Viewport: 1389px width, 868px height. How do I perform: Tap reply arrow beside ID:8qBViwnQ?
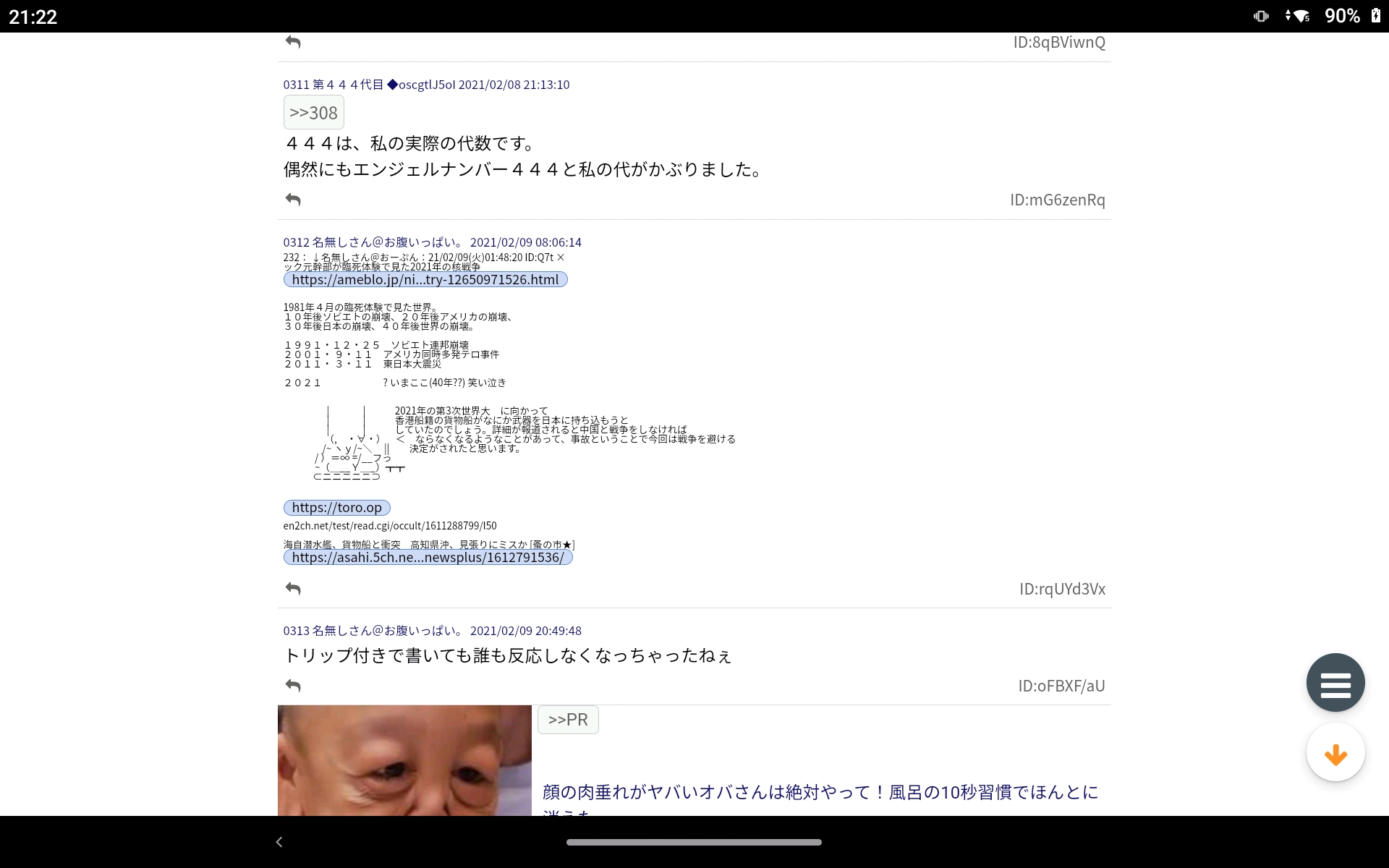point(293,42)
